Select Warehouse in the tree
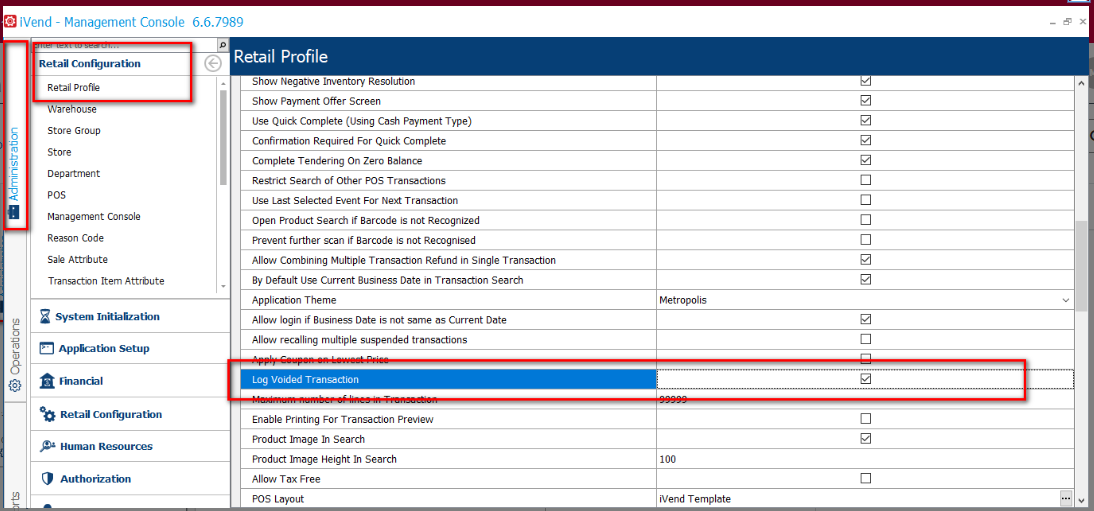The image size is (1094, 511). tap(72, 109)
